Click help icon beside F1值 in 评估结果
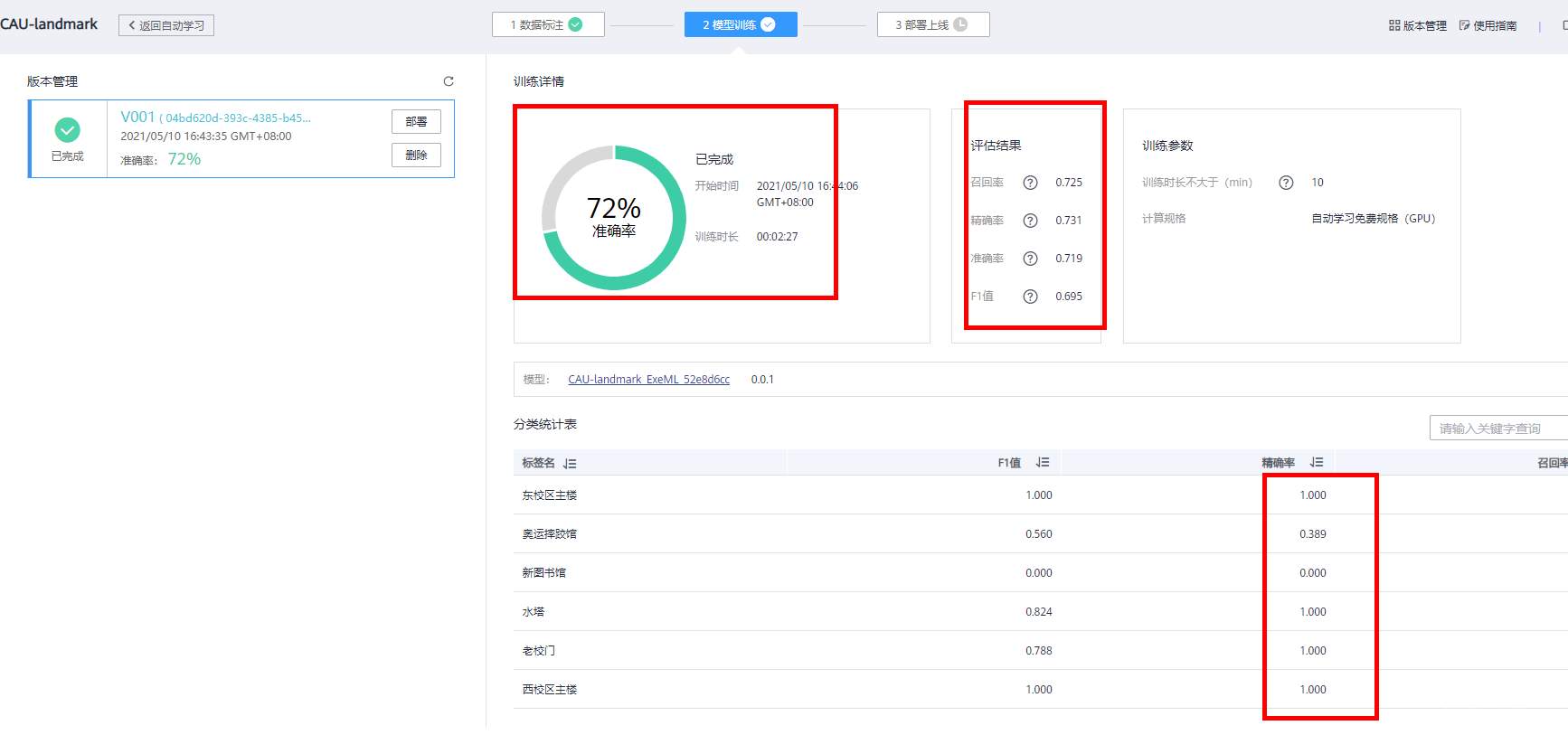1568x735 pixels. [x=1030, y=297]
